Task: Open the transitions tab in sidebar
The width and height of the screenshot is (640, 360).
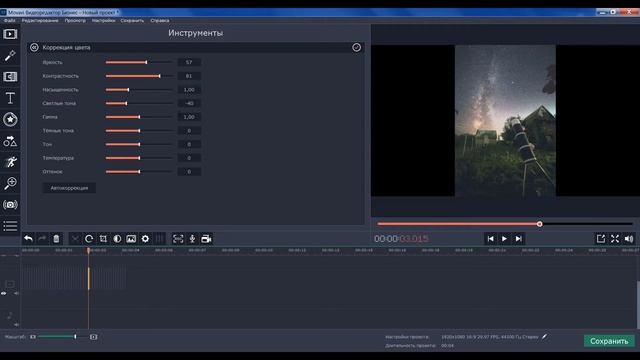Action: (10, 77)
